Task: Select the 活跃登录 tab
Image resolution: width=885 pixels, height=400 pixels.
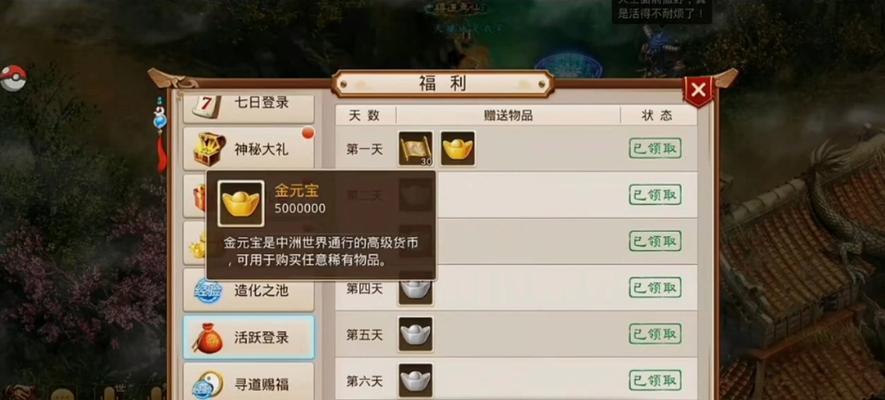Action: click(248, 337)
